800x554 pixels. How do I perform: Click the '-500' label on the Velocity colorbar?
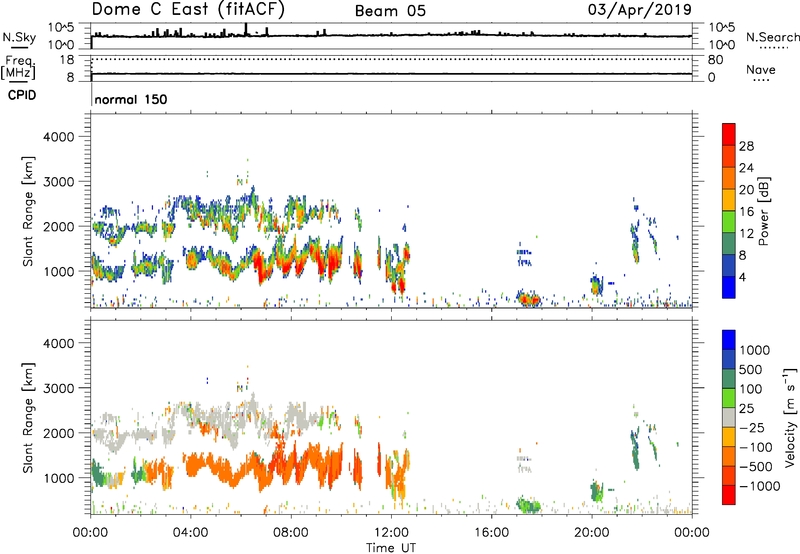click(756, 466)
